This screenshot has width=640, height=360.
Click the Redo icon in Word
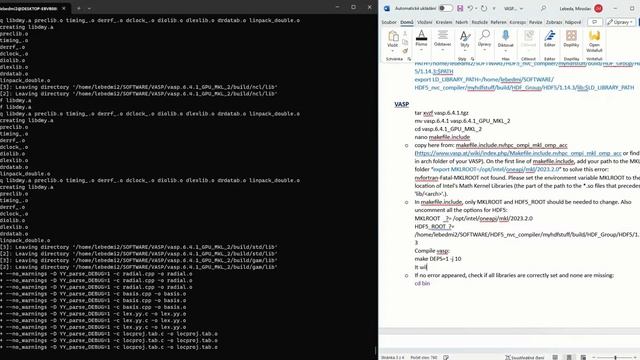pos(484,8)
